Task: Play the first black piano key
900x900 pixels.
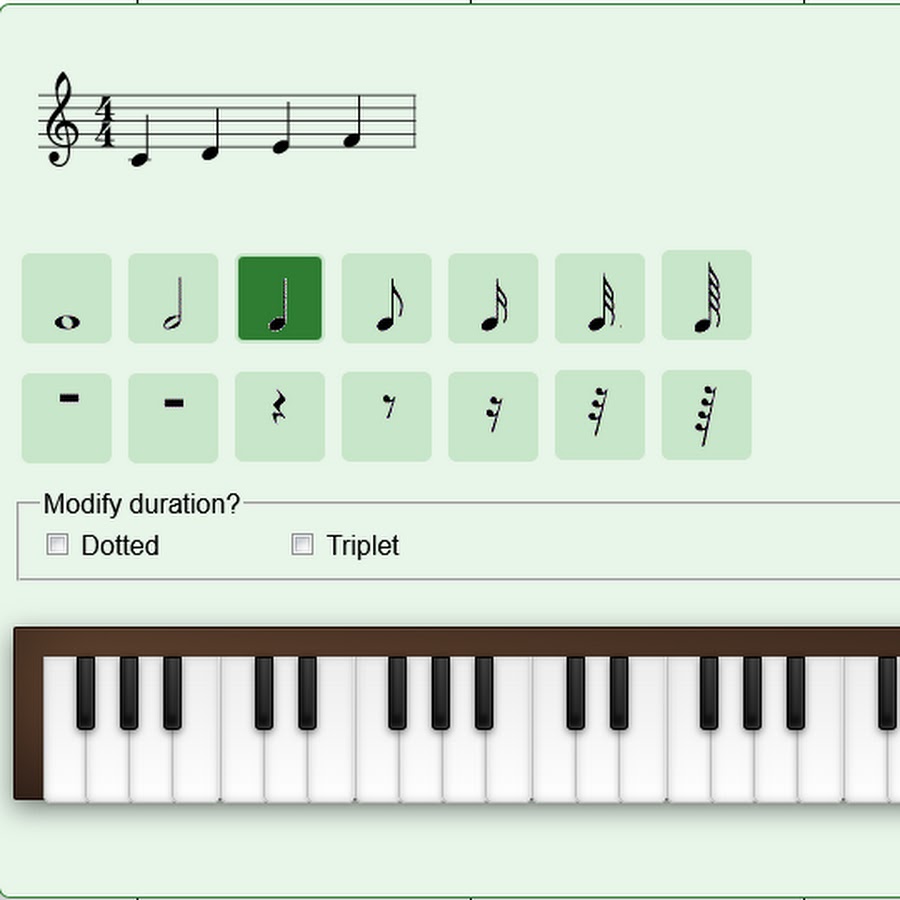Action: (x=86, y=693)
